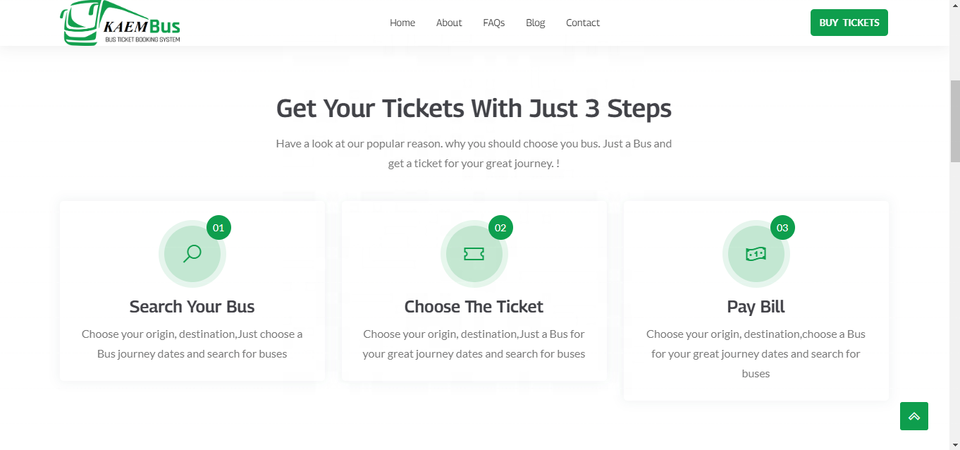Image resolution: width=960 pixels, height=450 pixels.
Task: Click the "Get Your Tickets With Just 3 Steps" title
Action: point(474,108)
